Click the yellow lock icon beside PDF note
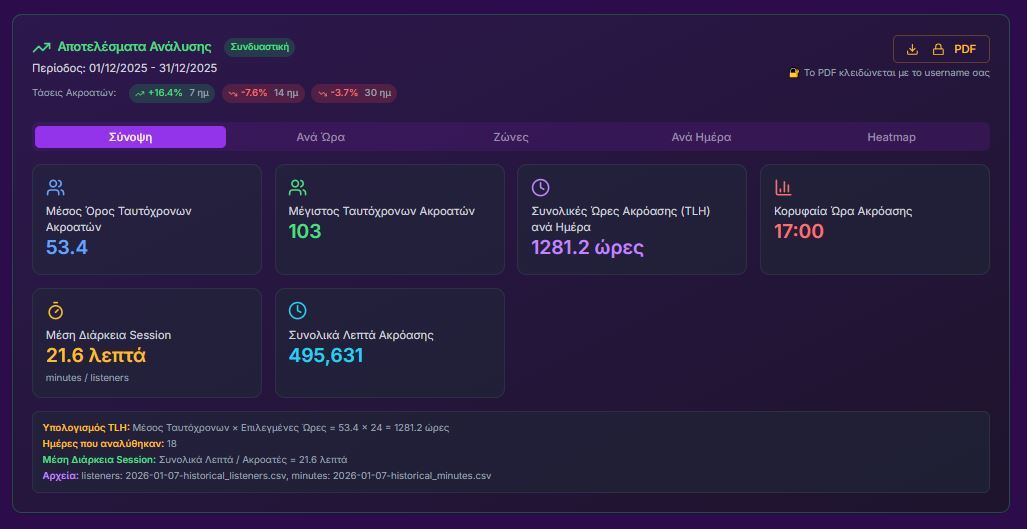 click(x=794, y=73)
